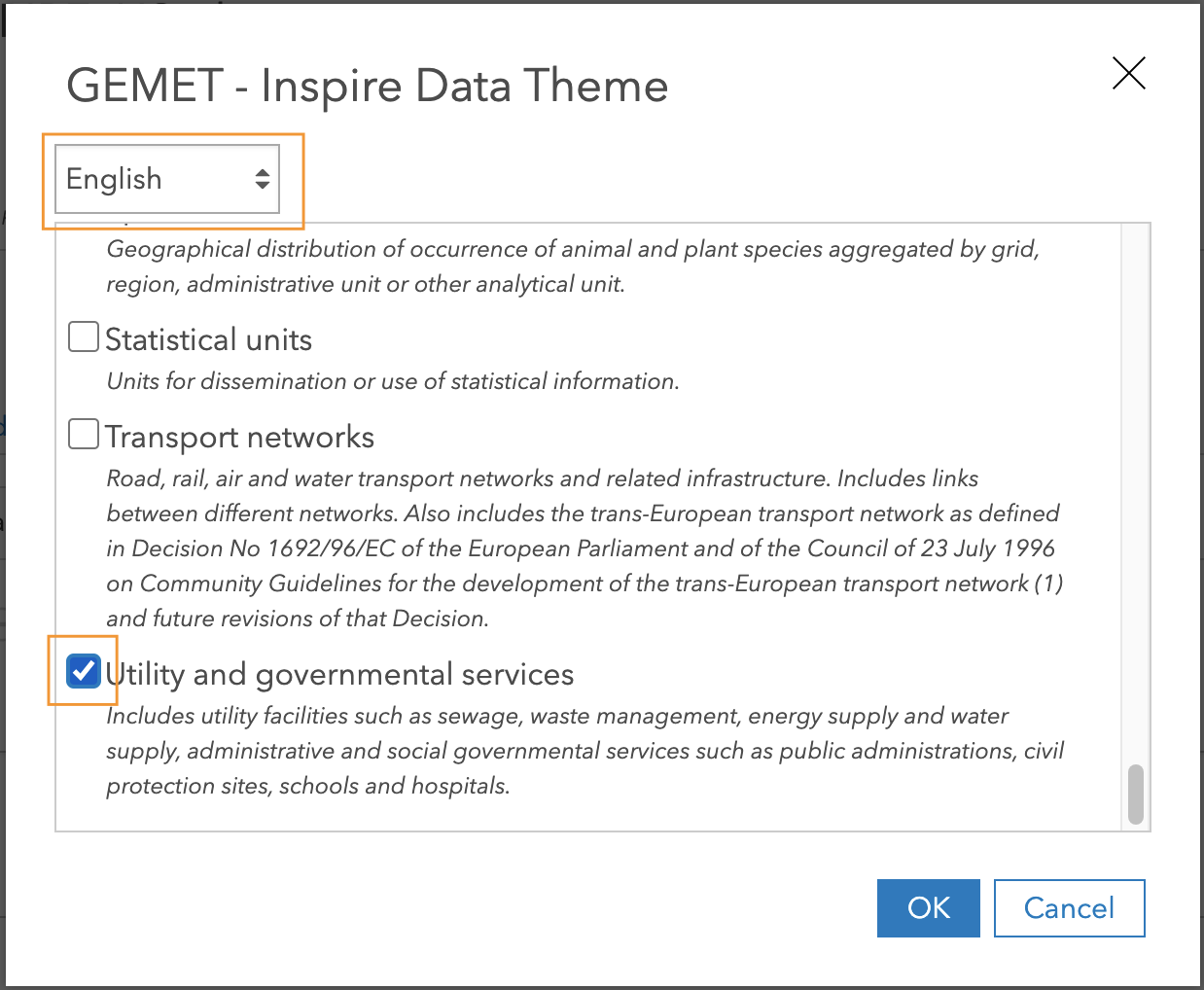This screenshot has height=990, width=1204.
Task: Click the X to close the dialog
Action: (1127, 73)
